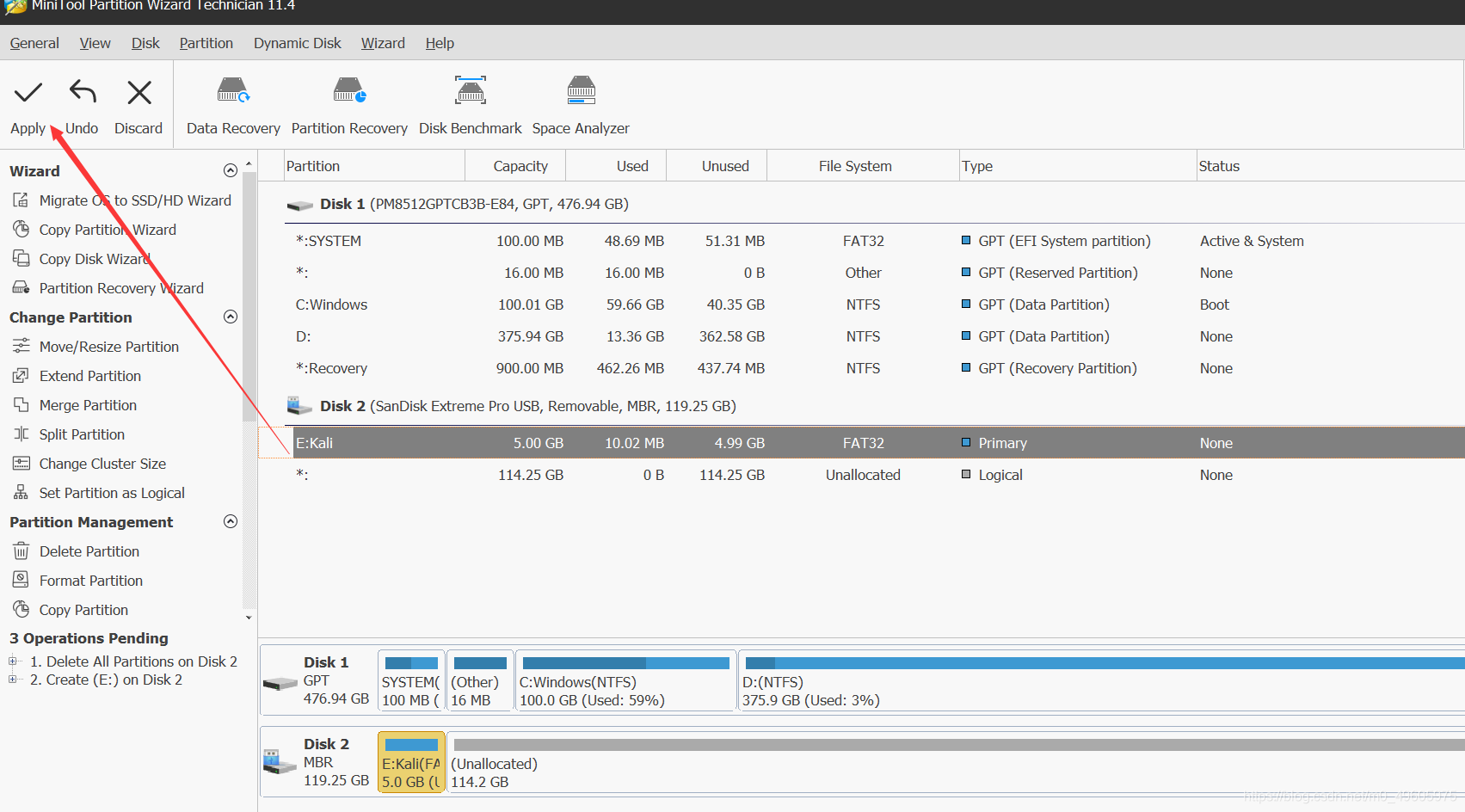Open the Wizard menu
The width and height of the screenshot is (1465, 812).
(x=383, y=43)
